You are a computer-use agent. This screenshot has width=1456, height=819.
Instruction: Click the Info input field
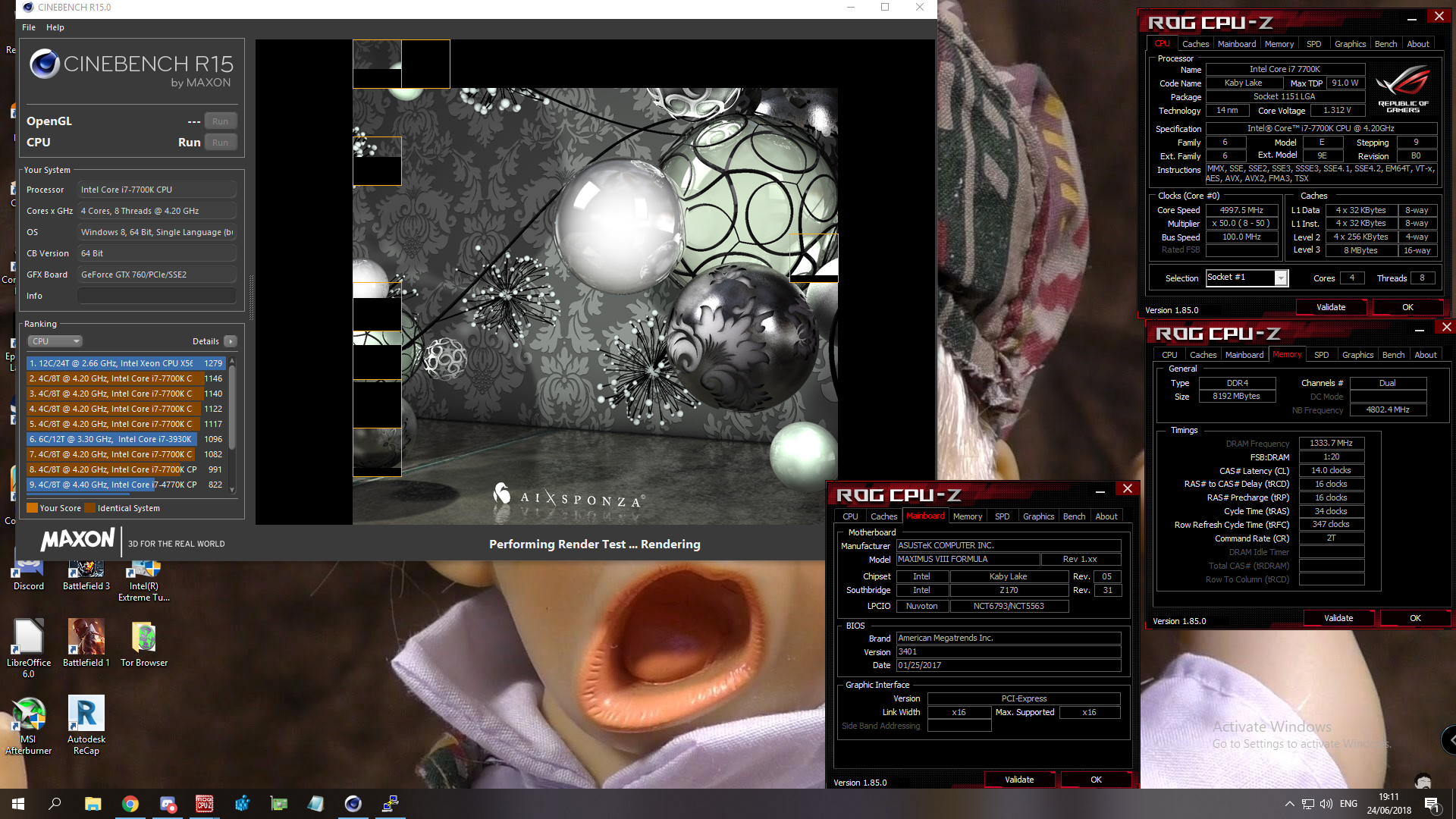157,296
